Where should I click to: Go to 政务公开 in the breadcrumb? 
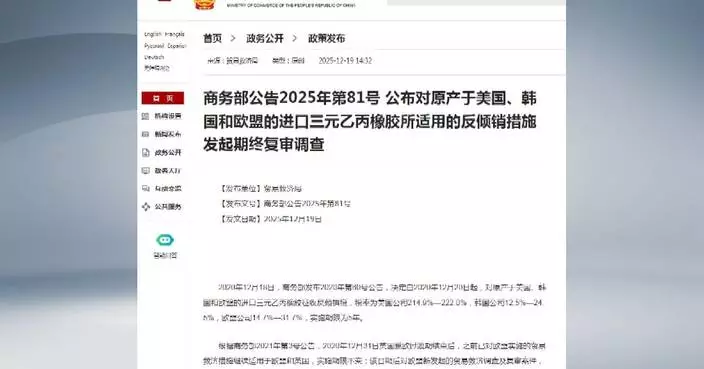pos(265,39)
